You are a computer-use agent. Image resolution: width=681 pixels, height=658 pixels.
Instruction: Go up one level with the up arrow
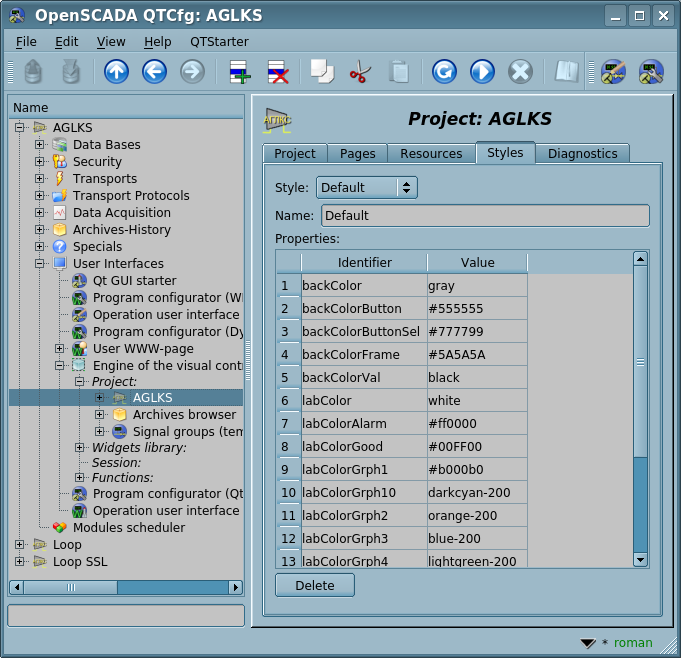(x=116, y=72)
